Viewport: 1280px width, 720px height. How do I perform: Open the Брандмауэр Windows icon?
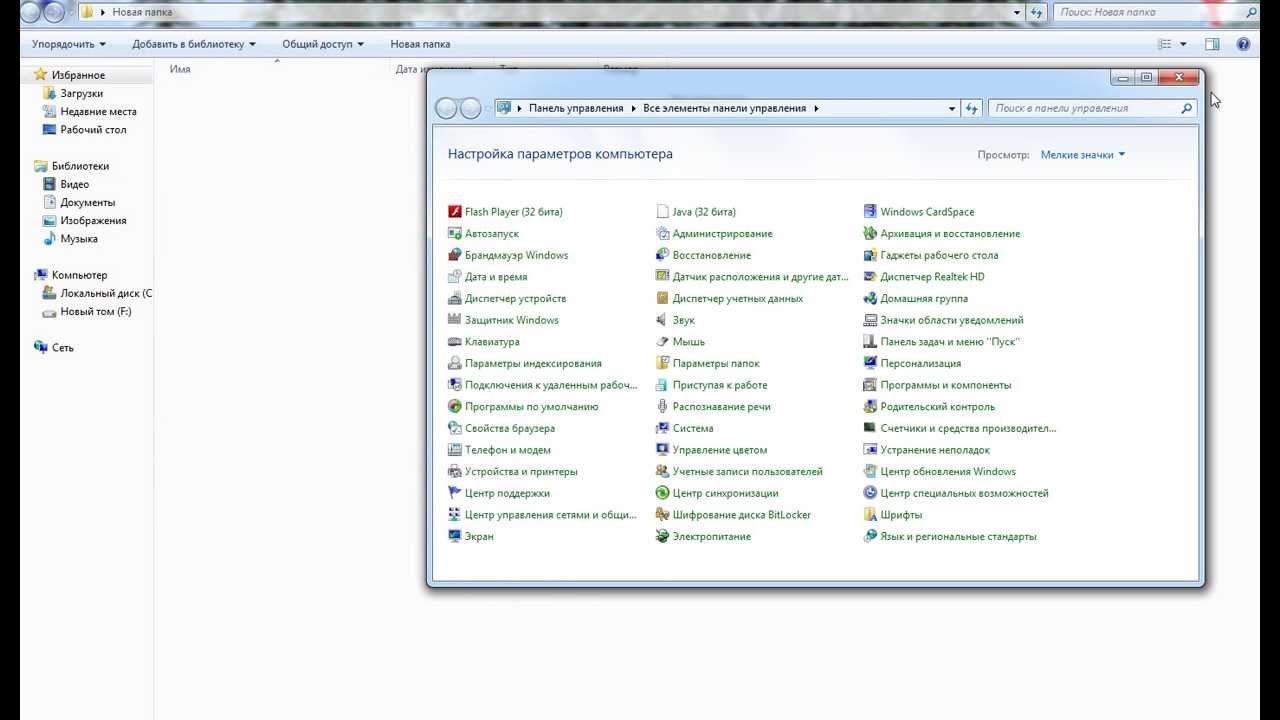[x=455, y=255]
